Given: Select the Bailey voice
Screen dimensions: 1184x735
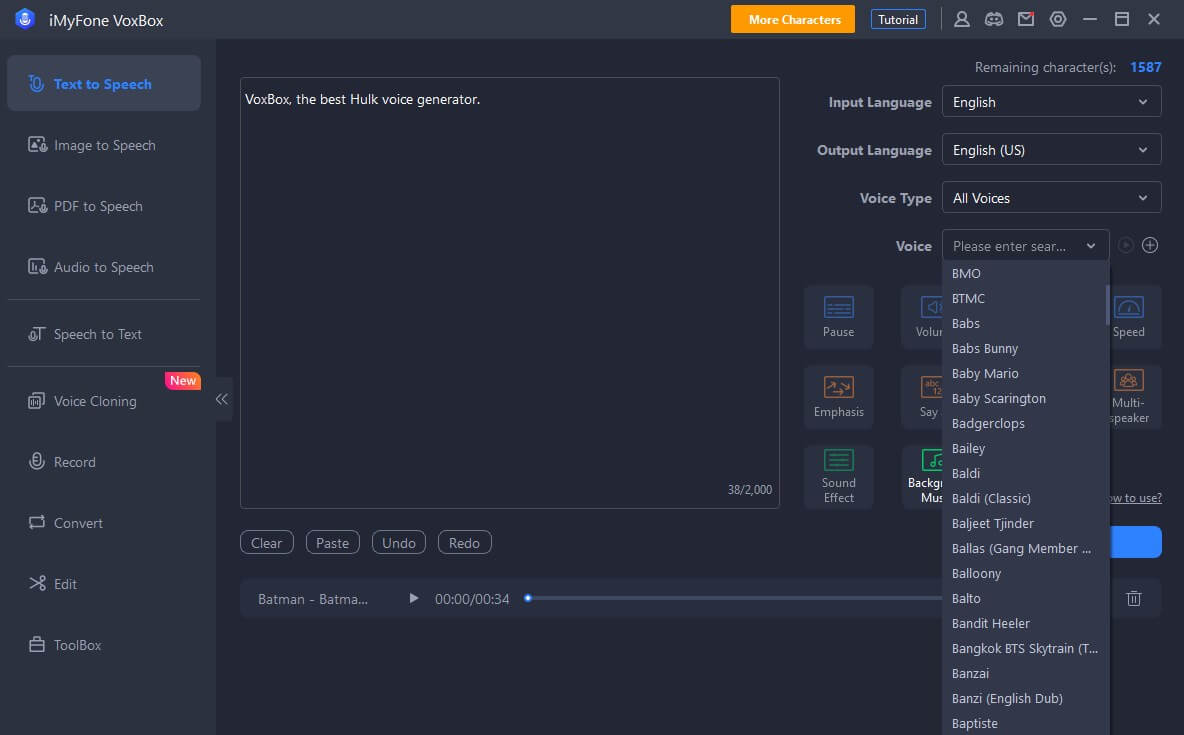Looking at the screenshot, I should [x=1025, y=448].
